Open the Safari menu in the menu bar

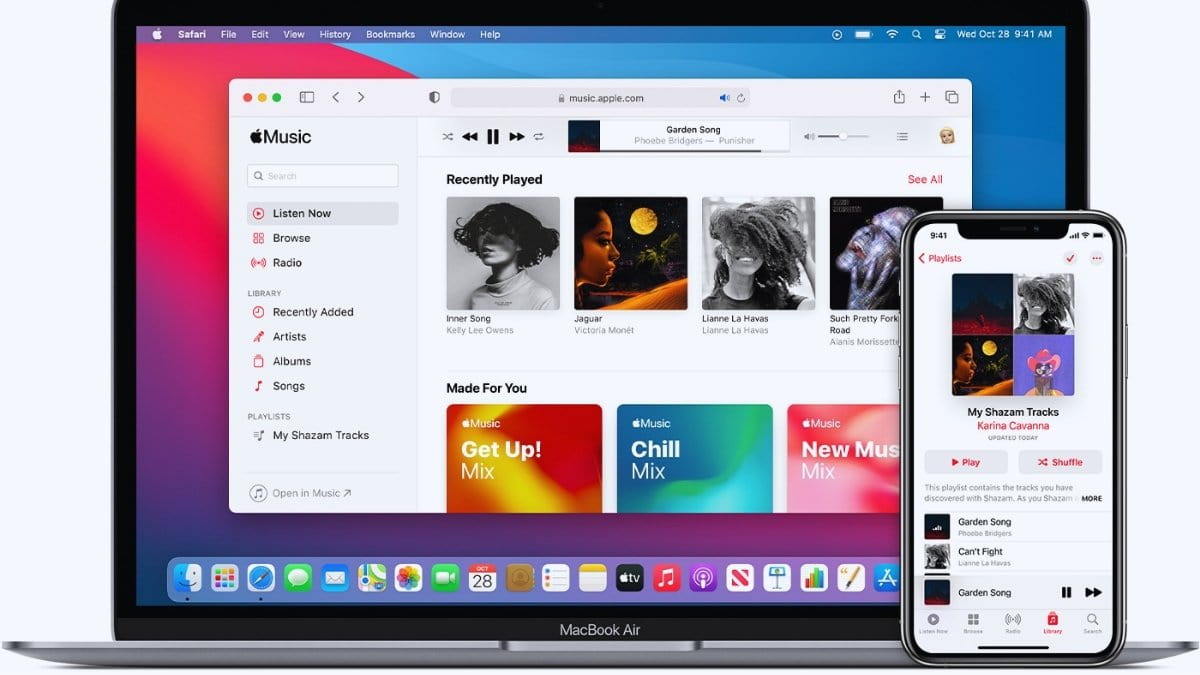coord(192,34)
